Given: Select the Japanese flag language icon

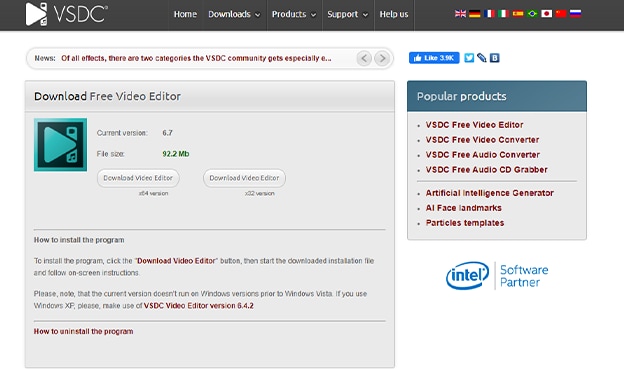Looking at the screenshot, I should 546,14.
